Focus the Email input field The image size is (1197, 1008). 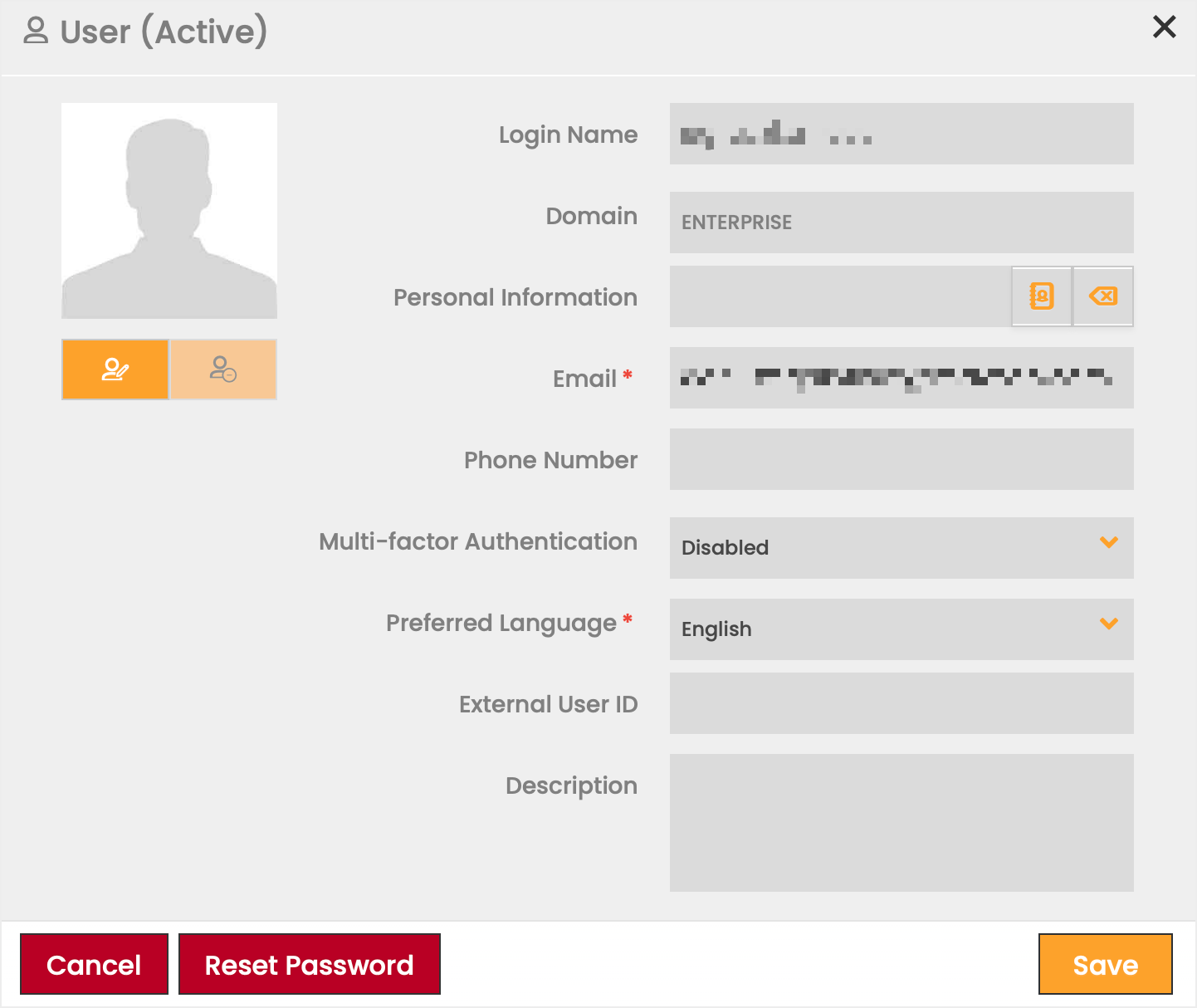pyautogui.click(x=901, y=378)
